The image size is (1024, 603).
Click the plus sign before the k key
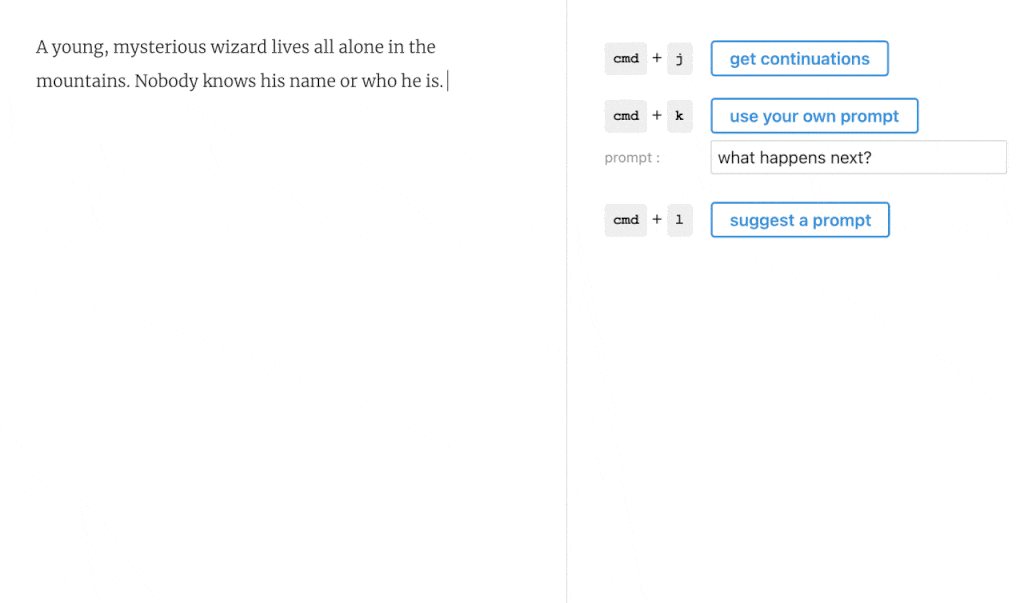[x=657, y=116]
